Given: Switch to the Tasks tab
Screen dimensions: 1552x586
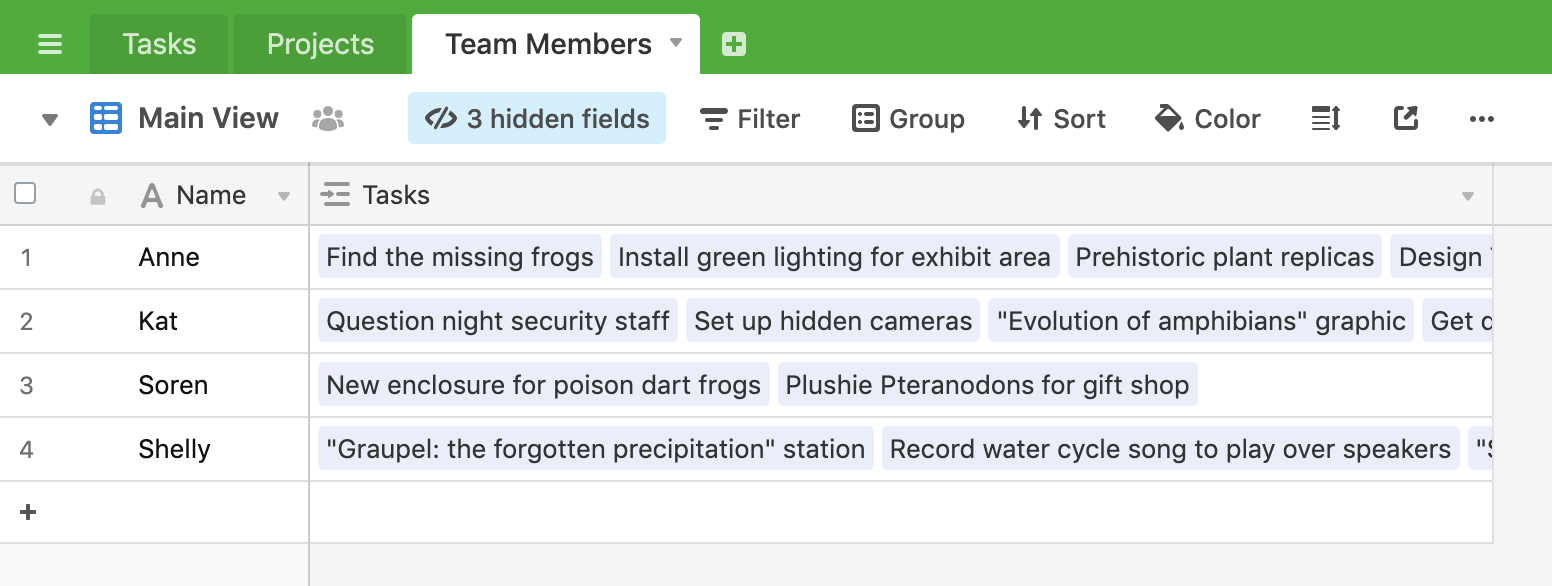Looking at the screenshot, I should [x=159, y=44].
